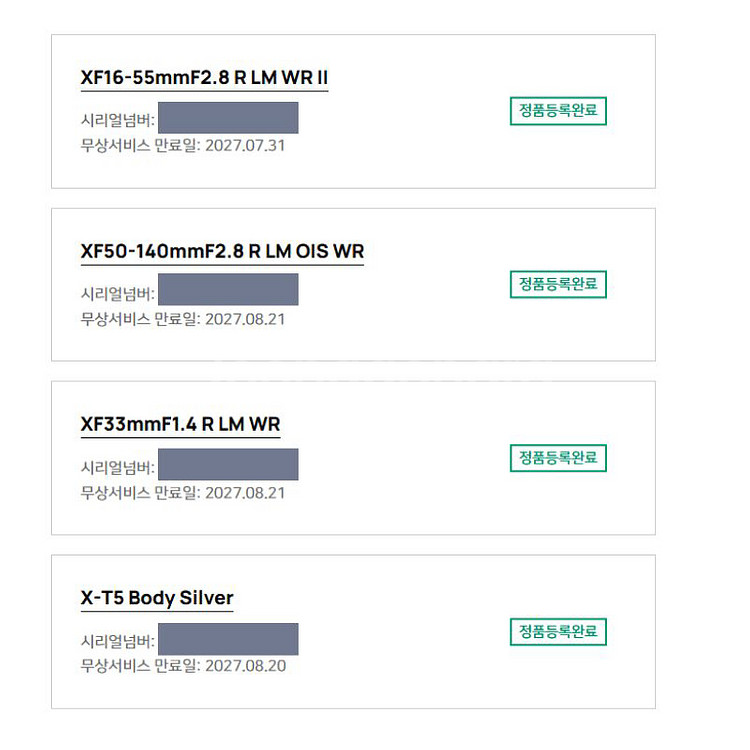The image size is (750, 750).
Task: Click the 정품등록완료 badge for XF50-140mm lens
Action: tap(558, 284)
